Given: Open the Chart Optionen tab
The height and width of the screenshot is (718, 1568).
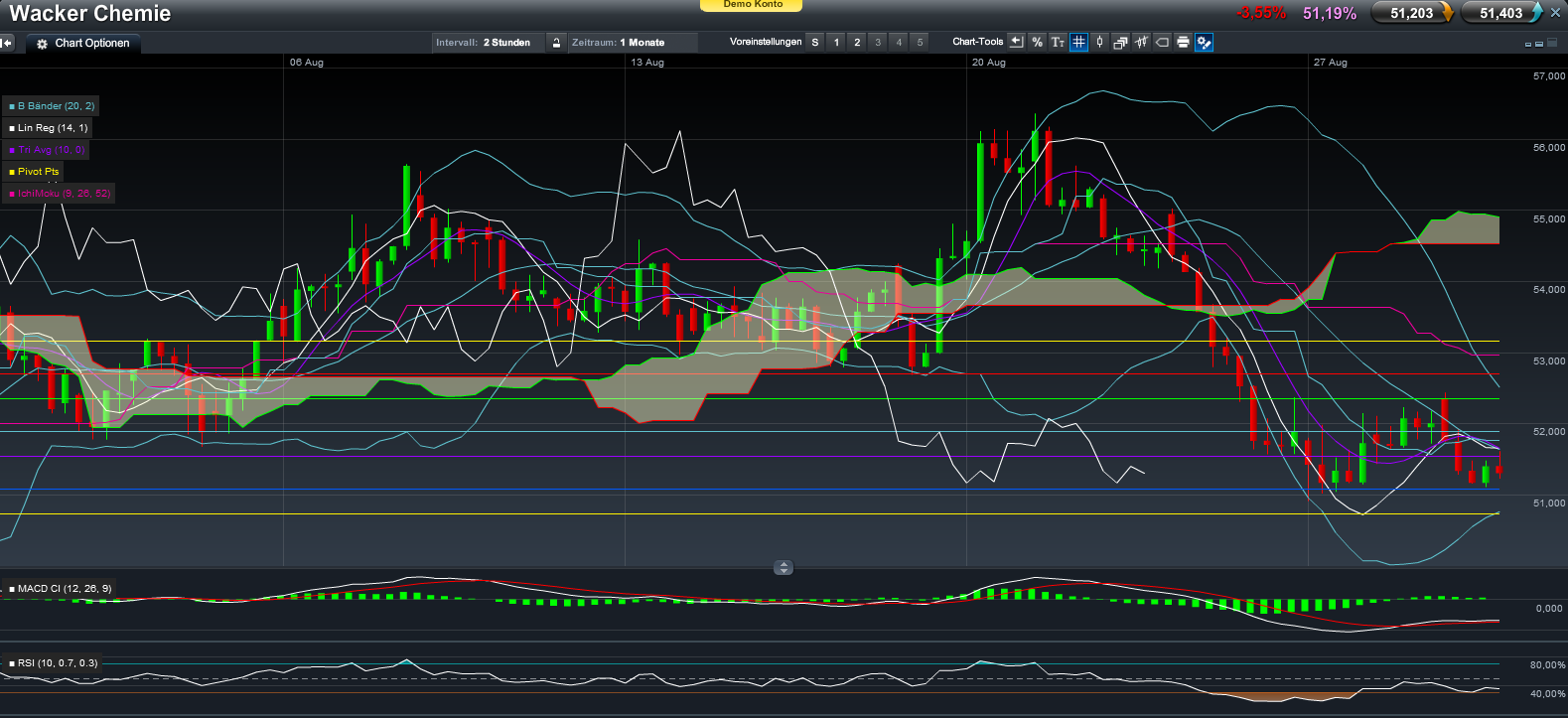Looking at the screenshot, I should [83, 44].
